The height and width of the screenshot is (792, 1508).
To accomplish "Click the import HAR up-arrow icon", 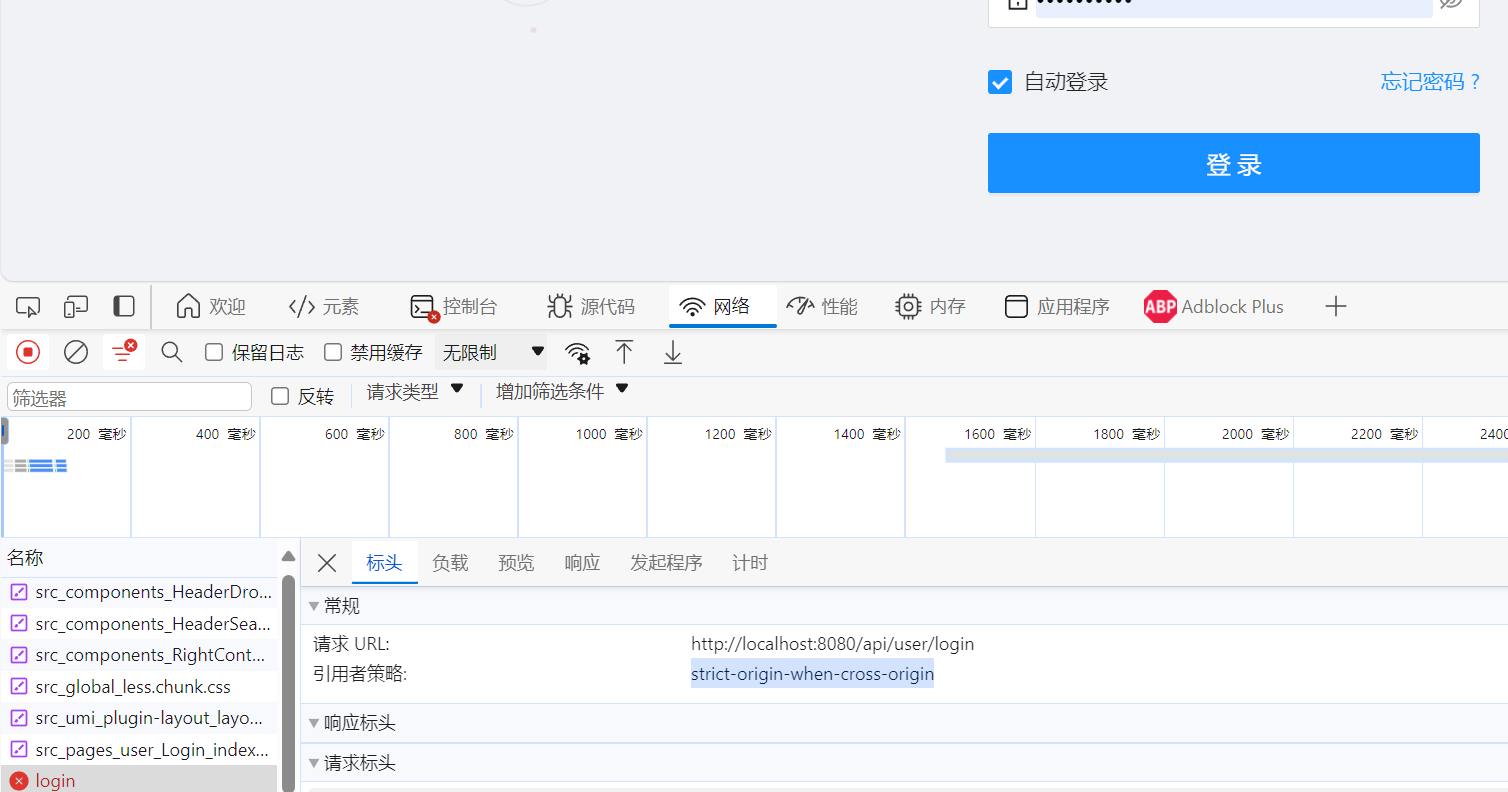I will [624, 352].
